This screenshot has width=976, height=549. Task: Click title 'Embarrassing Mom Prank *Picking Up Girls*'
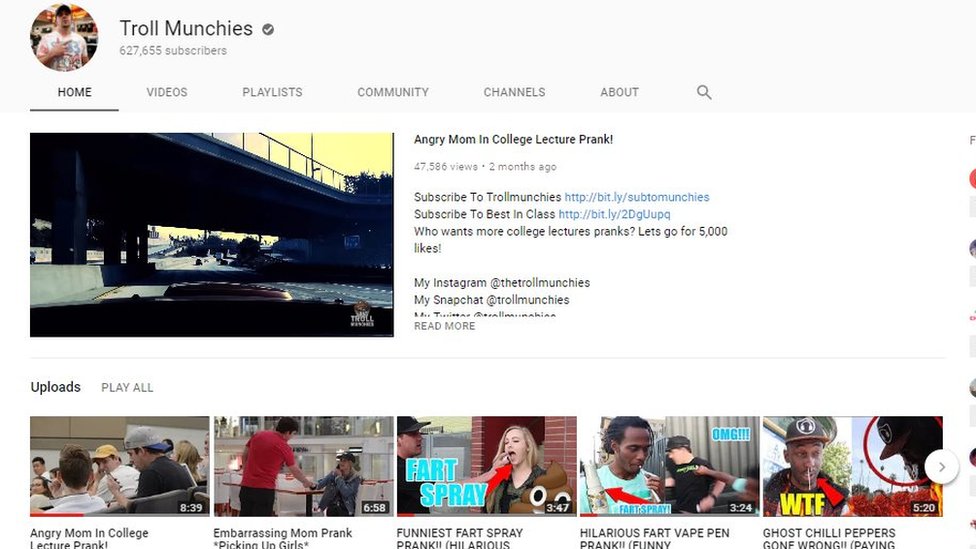point(283,538)
